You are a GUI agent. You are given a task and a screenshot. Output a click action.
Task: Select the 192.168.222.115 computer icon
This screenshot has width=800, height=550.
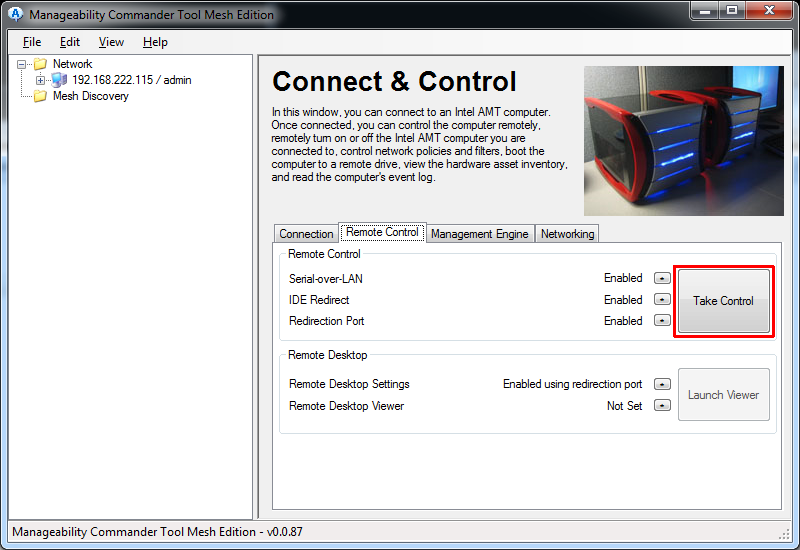pyautogui.click(x=59, y=80)
